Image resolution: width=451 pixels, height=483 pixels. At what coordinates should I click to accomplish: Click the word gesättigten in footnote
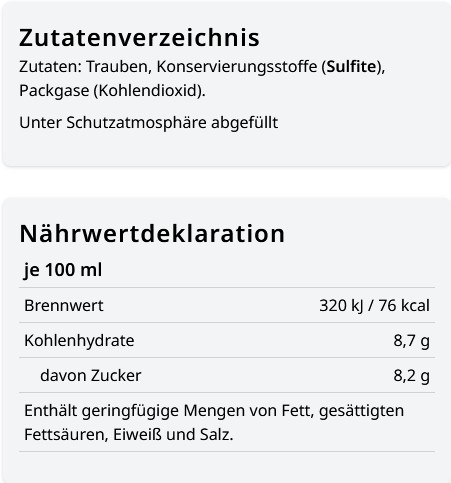click(x=361, y=411)
